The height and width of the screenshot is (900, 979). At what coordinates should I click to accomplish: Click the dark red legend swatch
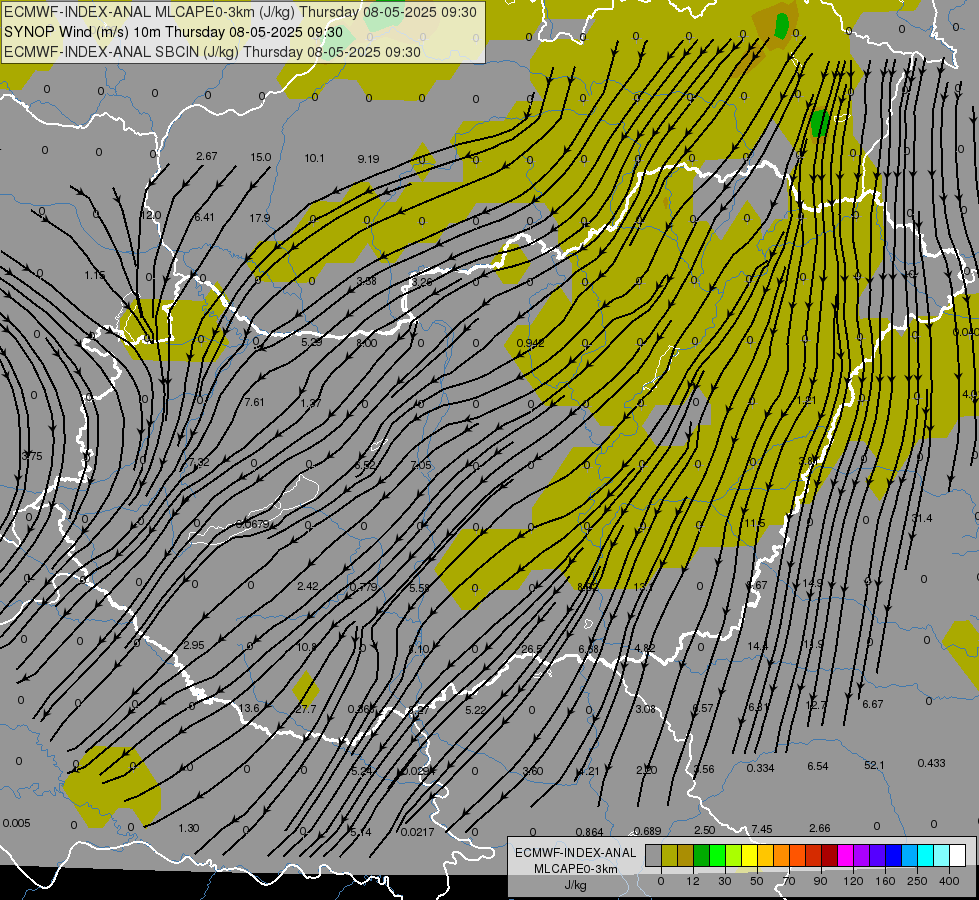[829, 856]
